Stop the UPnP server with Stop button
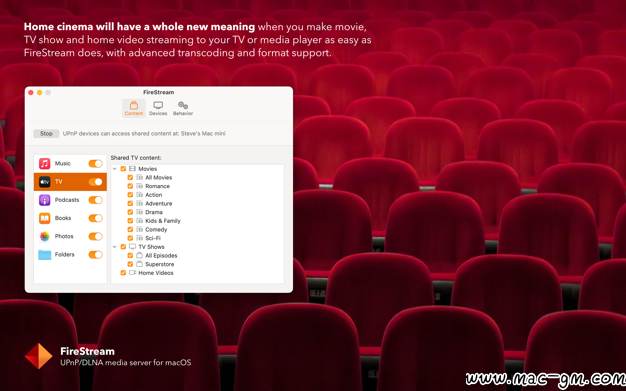 46,133
